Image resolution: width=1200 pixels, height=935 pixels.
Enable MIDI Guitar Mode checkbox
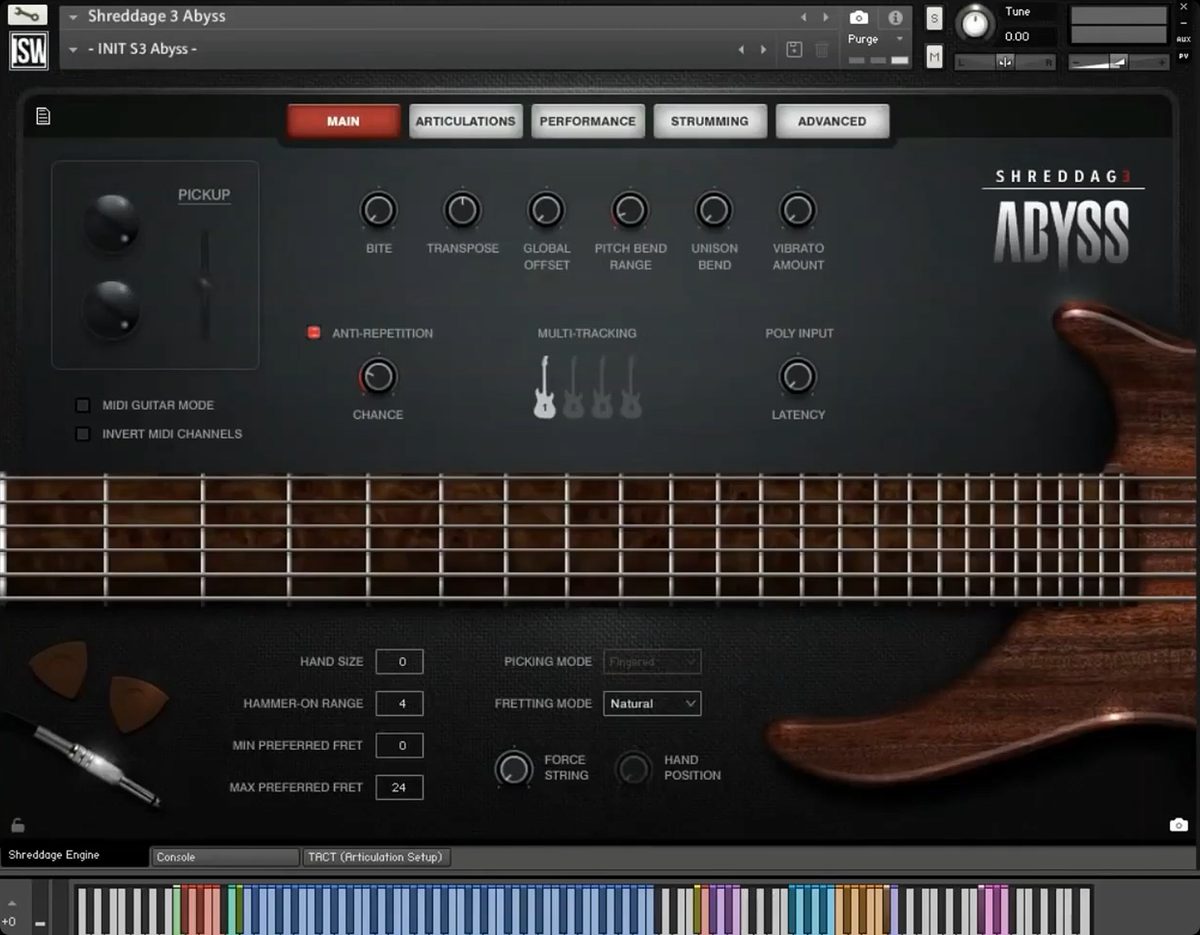coord(83,405)
